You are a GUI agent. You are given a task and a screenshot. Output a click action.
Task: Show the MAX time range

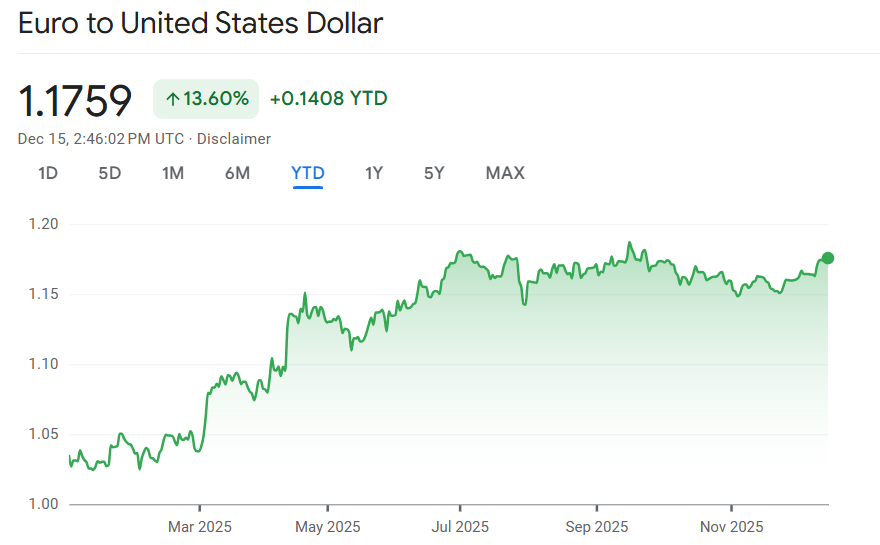[x=505, y=173]
